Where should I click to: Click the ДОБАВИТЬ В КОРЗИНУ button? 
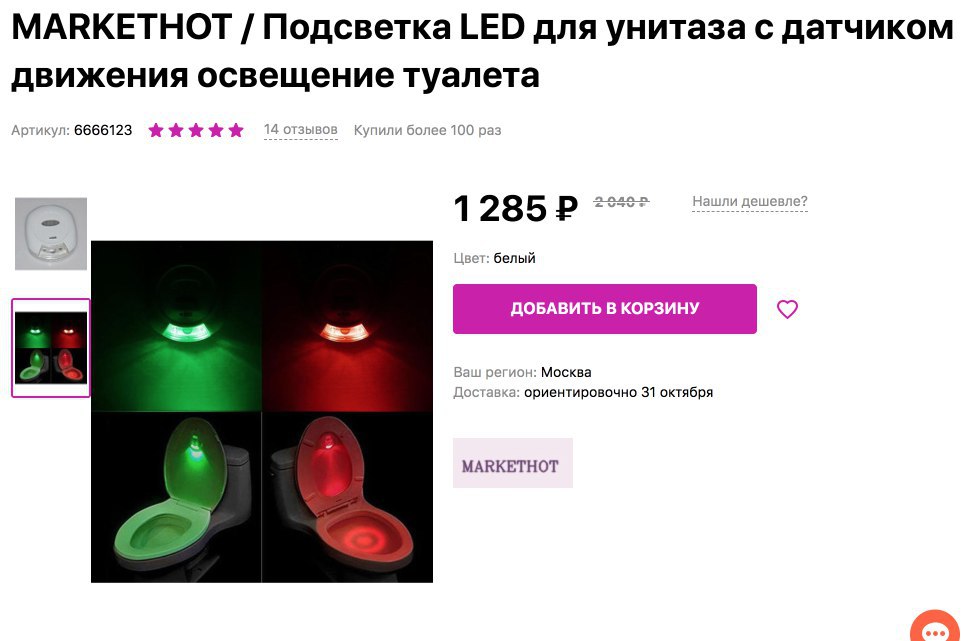[605, 309]
